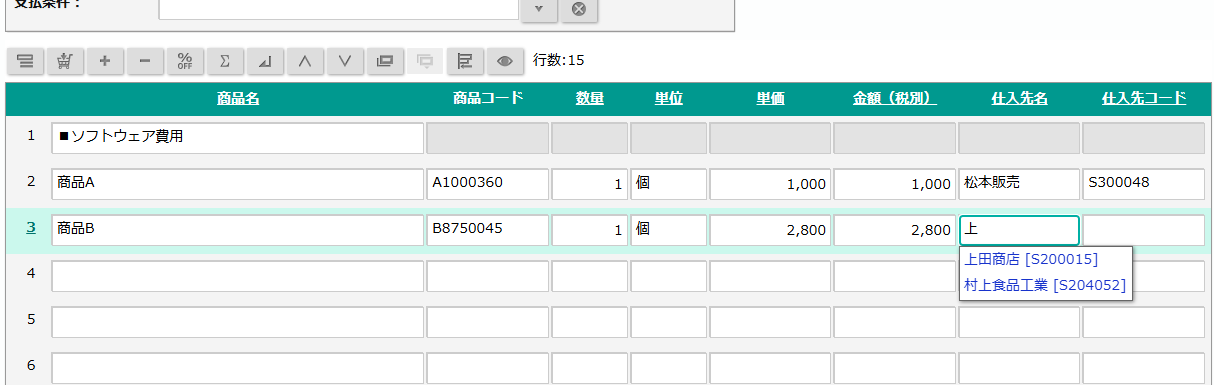This screenshot has height=385, width=1214.
Task: Move row up with the up-arrow icon
Action: pyautogui.click(x=305, y=61)
